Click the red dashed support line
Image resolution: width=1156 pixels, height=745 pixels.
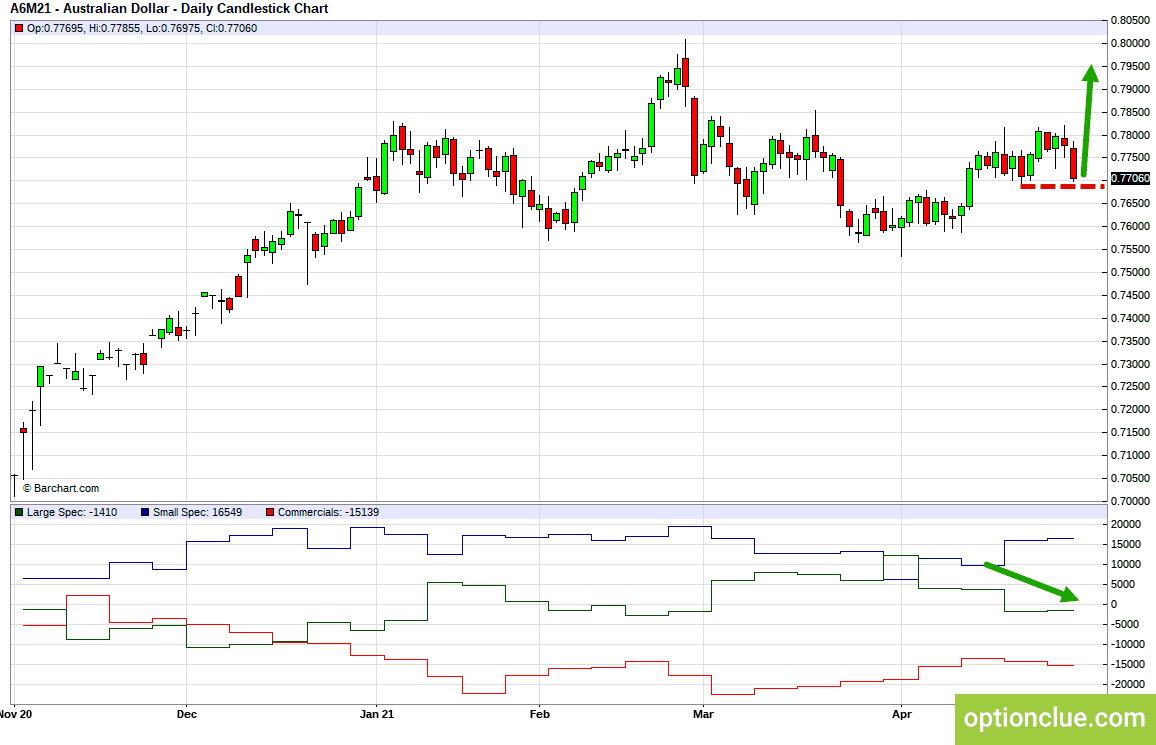pos(1062,186)
